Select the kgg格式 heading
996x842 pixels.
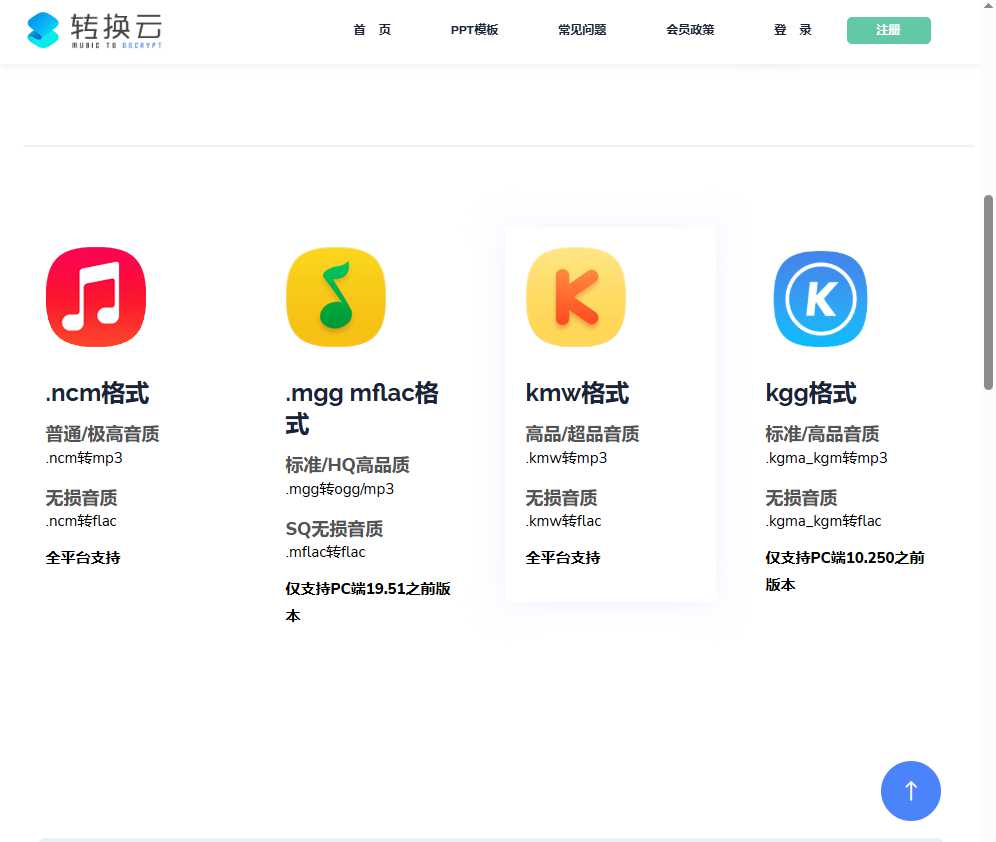(x=812, y=393)
